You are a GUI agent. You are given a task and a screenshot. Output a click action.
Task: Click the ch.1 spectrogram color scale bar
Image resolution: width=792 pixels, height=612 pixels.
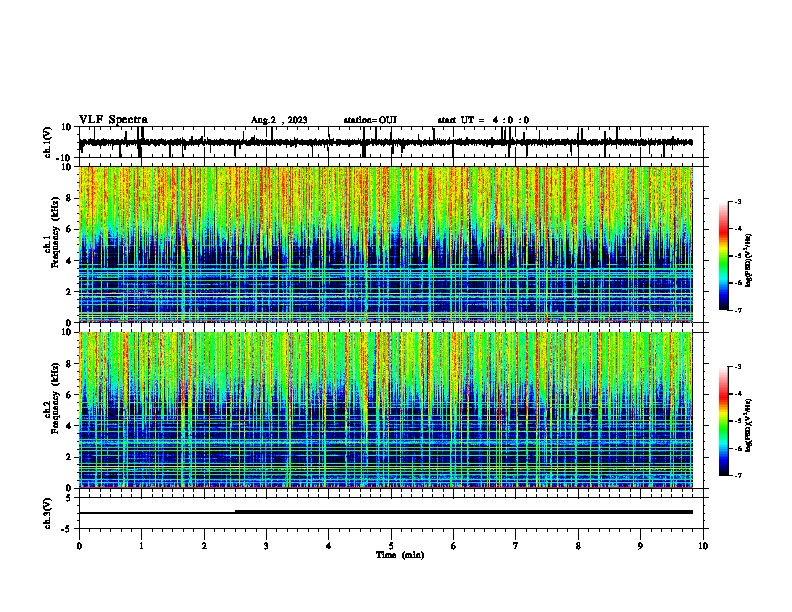[x=723, y=256]
